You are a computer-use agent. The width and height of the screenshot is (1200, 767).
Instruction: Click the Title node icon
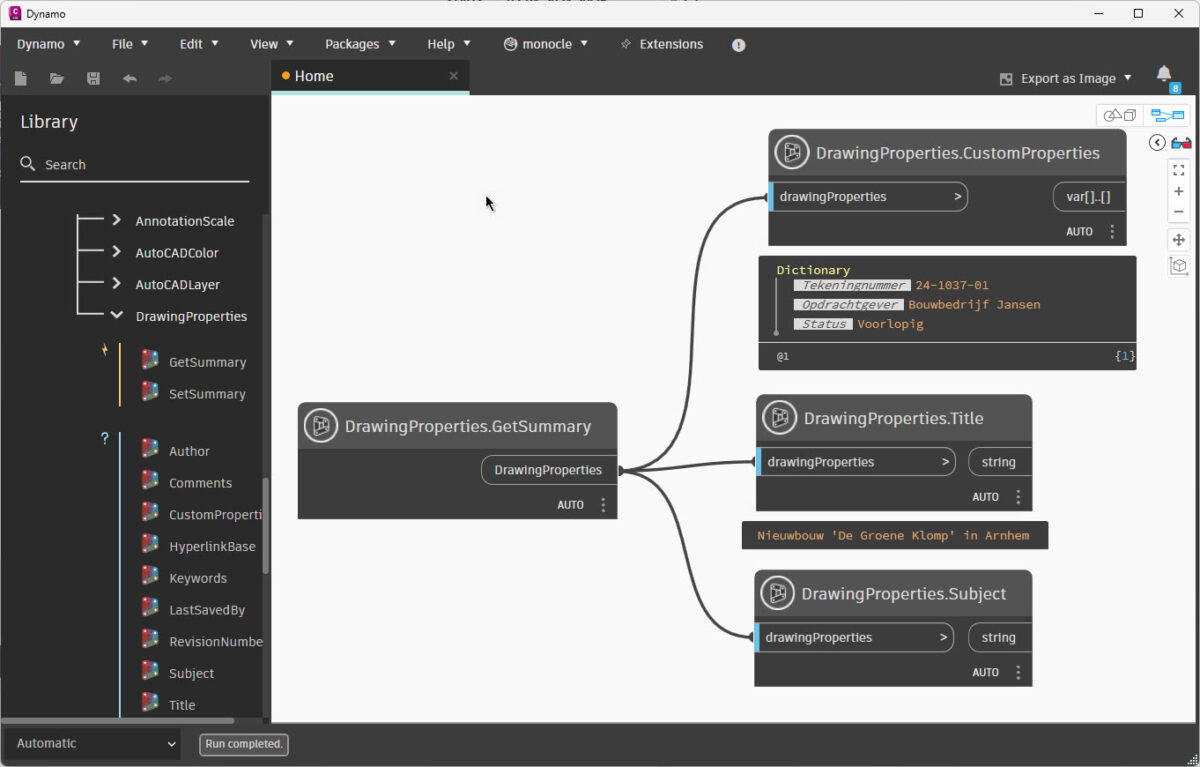pos(780,418)
